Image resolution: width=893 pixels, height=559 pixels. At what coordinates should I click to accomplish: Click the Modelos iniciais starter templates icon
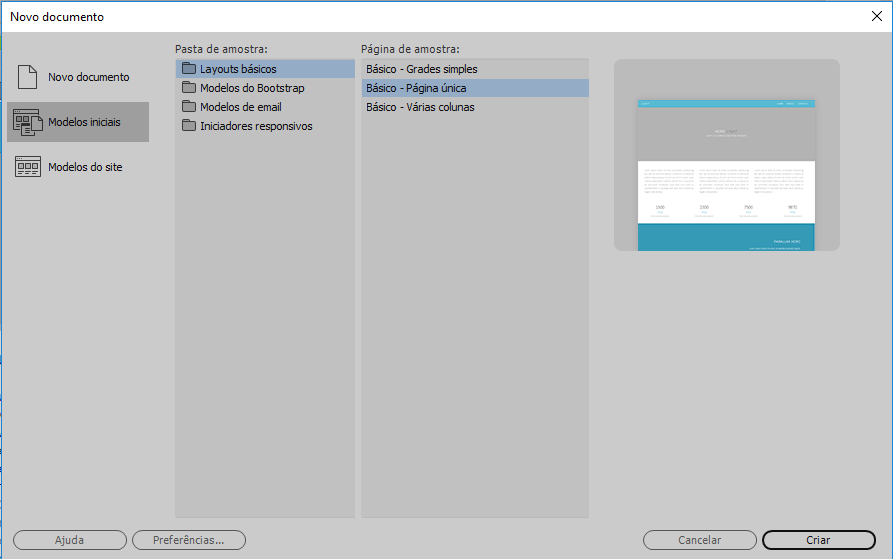click(x=27, y=122)
